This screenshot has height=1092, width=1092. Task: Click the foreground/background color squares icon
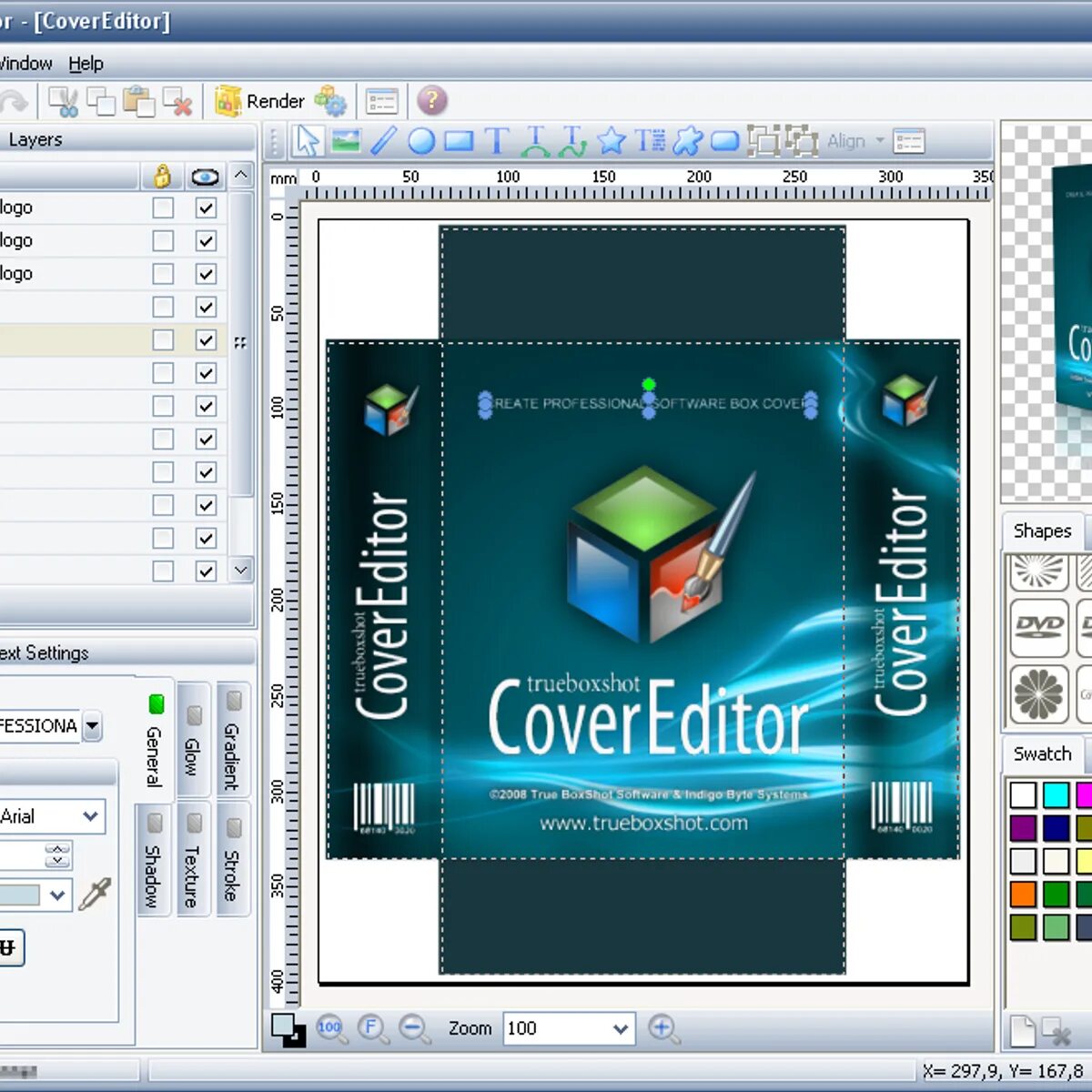click(x=288, y=1030)
